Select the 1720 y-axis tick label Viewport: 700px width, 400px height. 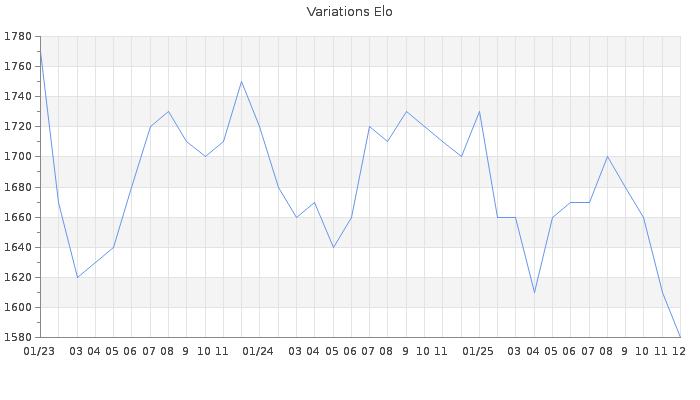18,127
